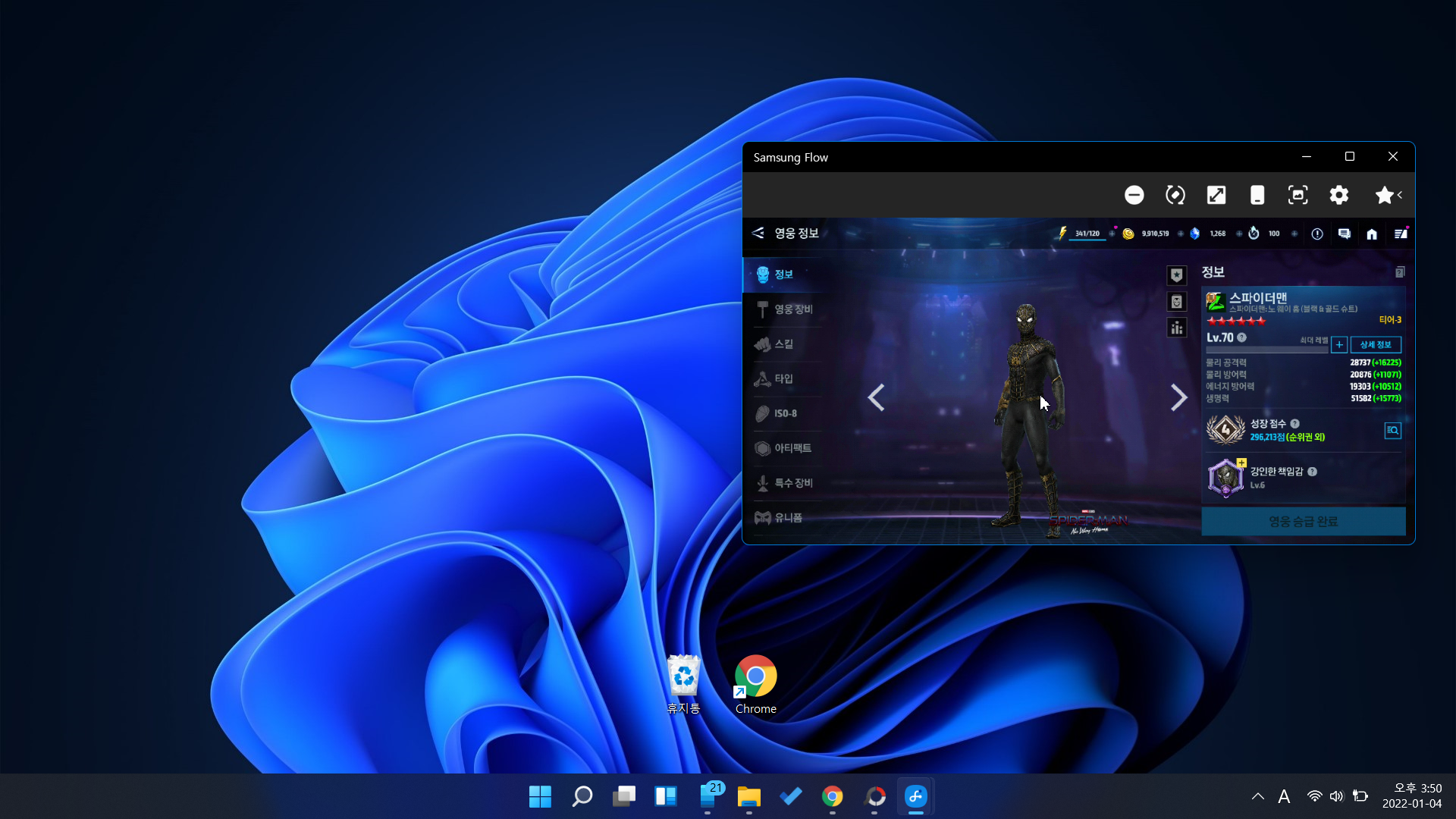Show hidden system tray icons chevron
This screenshot has width=1456, height=819.
[1257, 796]
